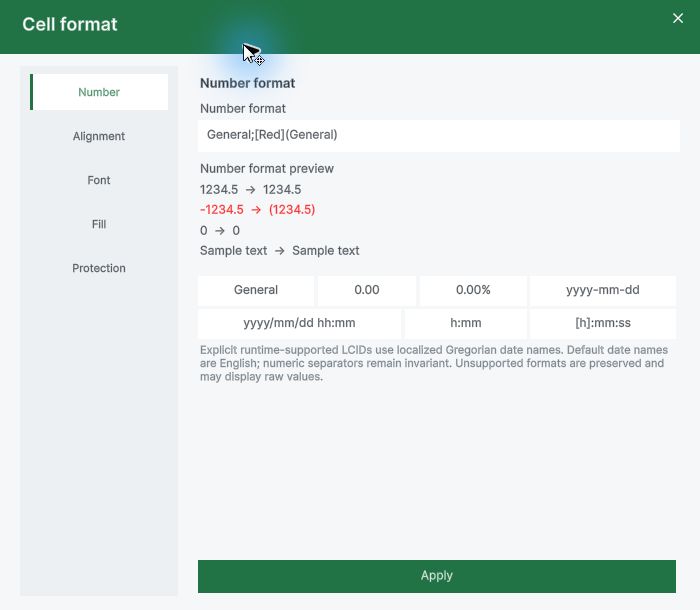This screenshot has width=700, height=610.
Task: Select the 0.00% percentage format preset
Action: pos(473,290)
